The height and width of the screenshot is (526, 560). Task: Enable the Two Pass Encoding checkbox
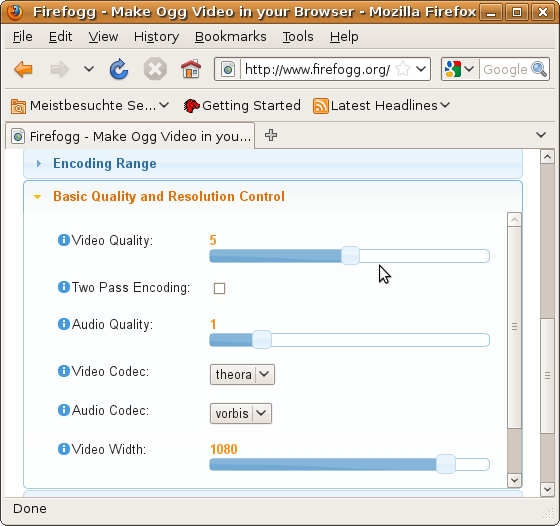[x=219, y=288]
